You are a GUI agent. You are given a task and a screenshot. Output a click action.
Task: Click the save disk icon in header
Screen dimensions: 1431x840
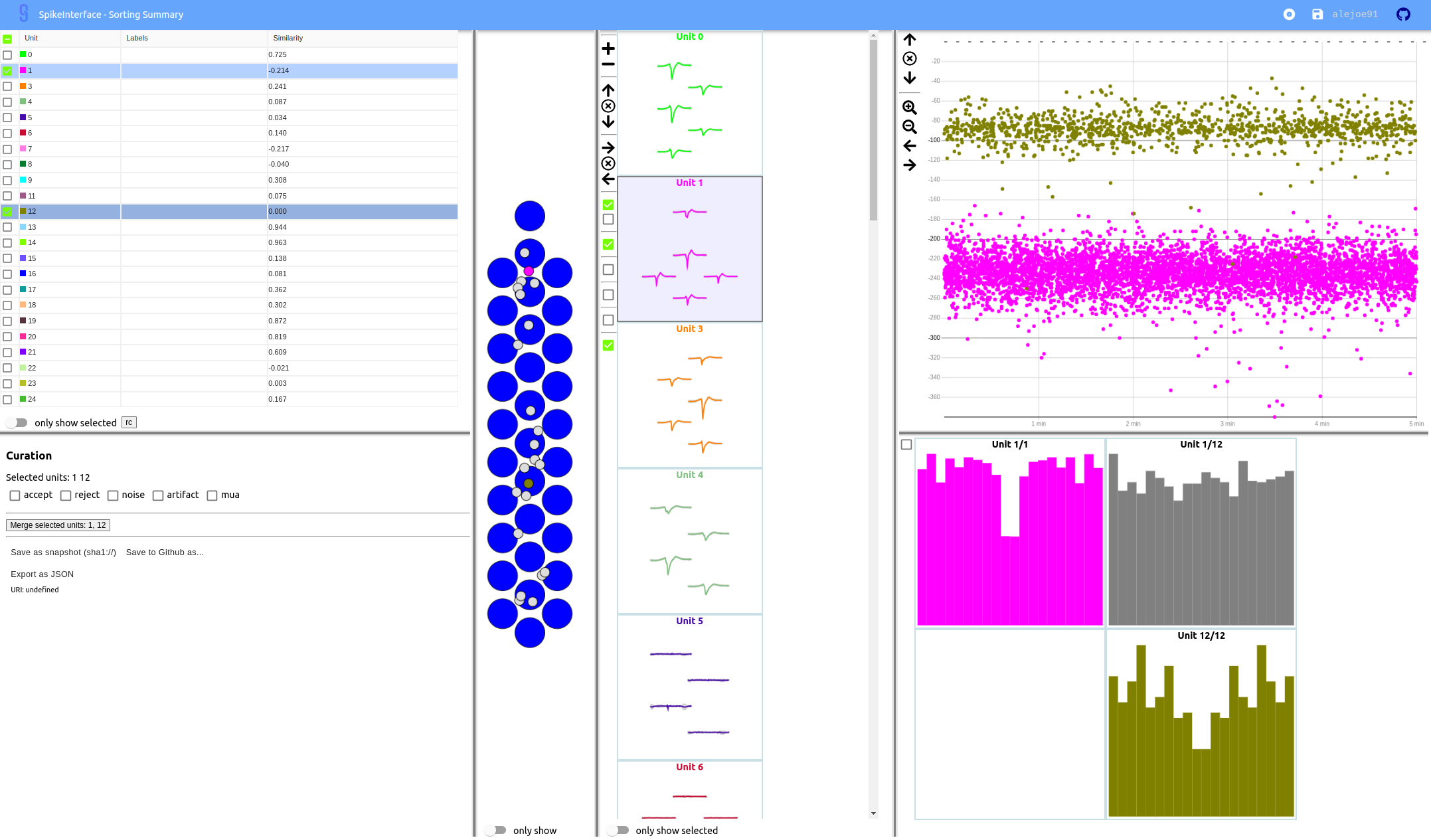pos(1317,15)
